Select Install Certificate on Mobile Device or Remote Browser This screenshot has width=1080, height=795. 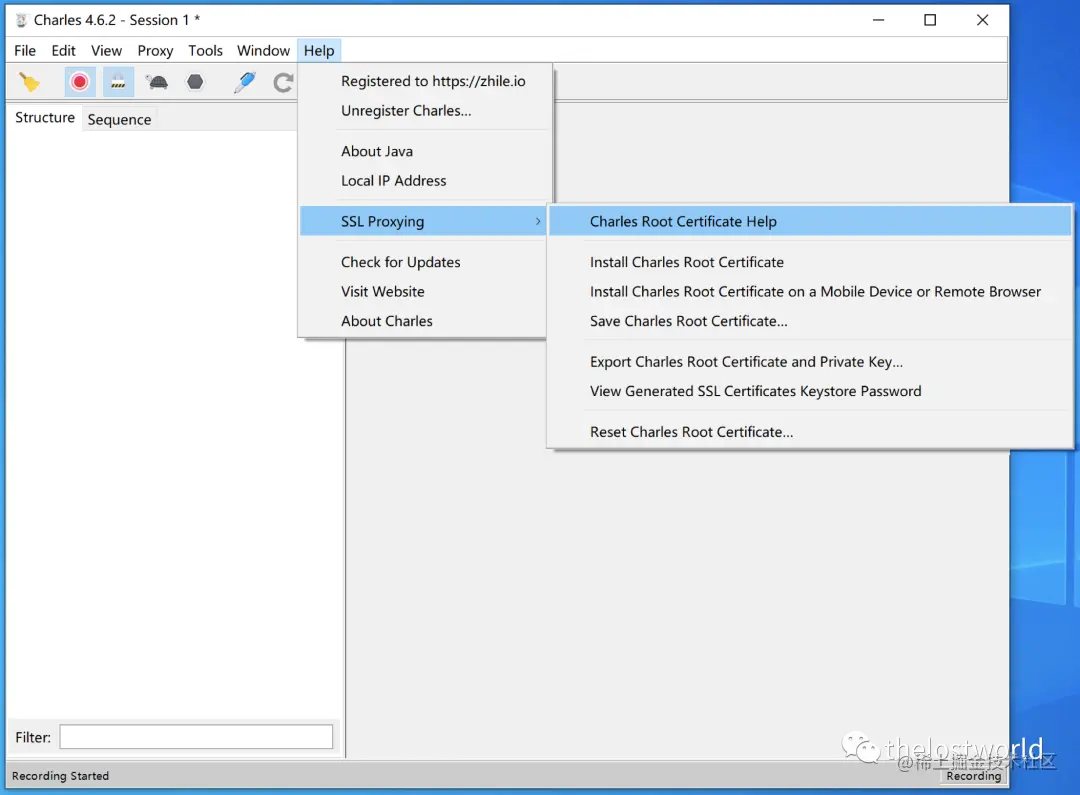pos(810,291)
